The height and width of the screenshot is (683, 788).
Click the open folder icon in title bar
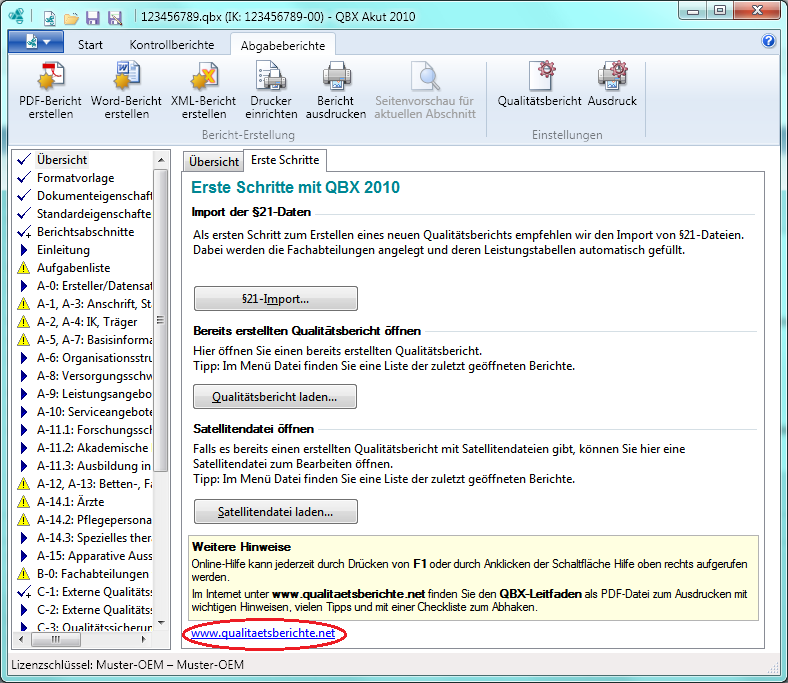[x=71, y=18]
